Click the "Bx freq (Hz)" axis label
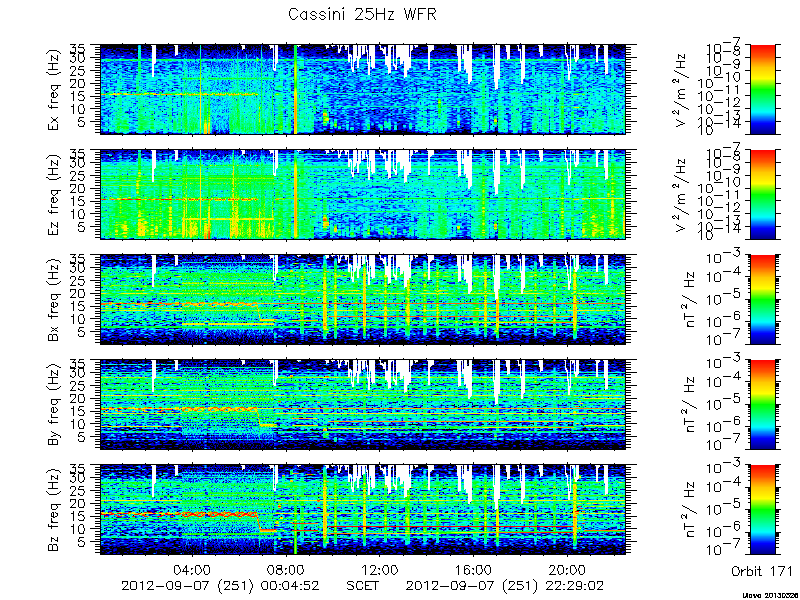800x600 pixels. (54, 300)
